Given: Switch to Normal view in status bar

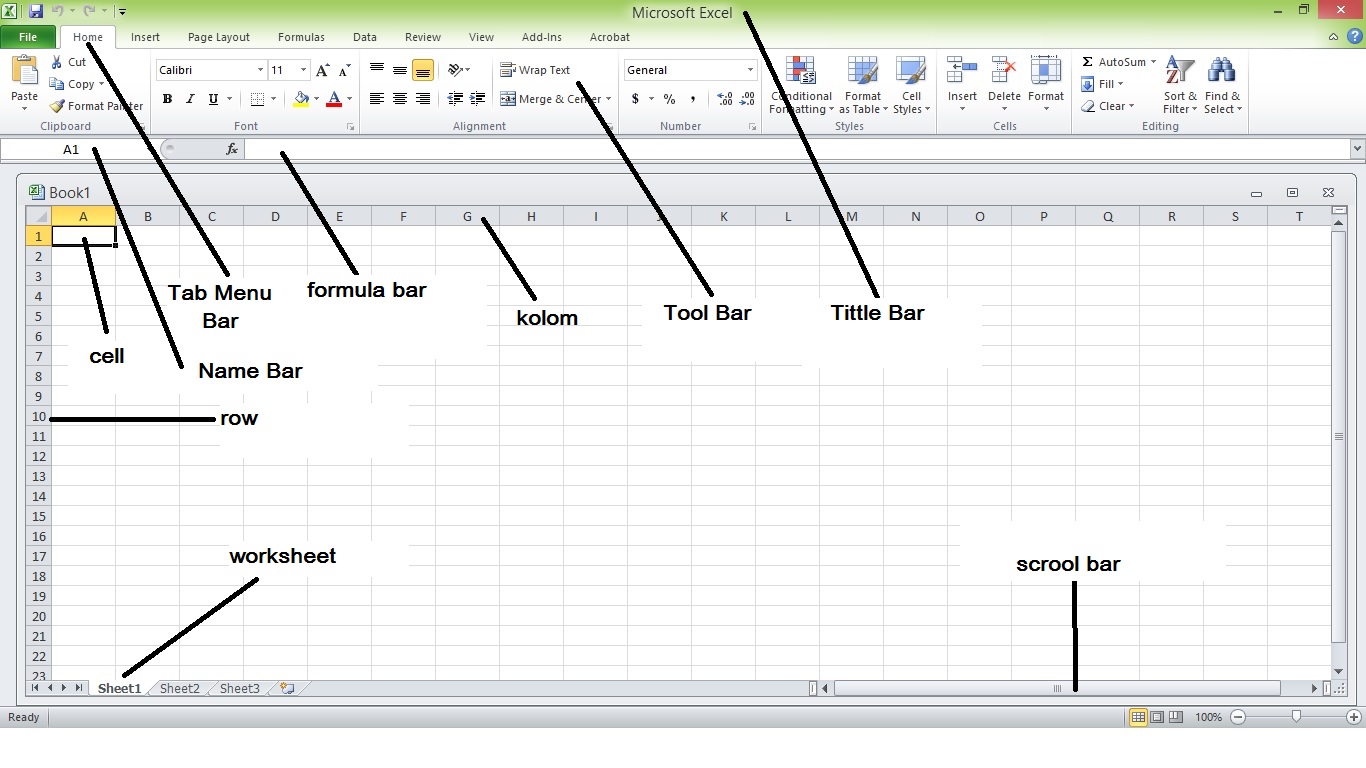Looking at the screenshot, I should tap(1138, 717).
